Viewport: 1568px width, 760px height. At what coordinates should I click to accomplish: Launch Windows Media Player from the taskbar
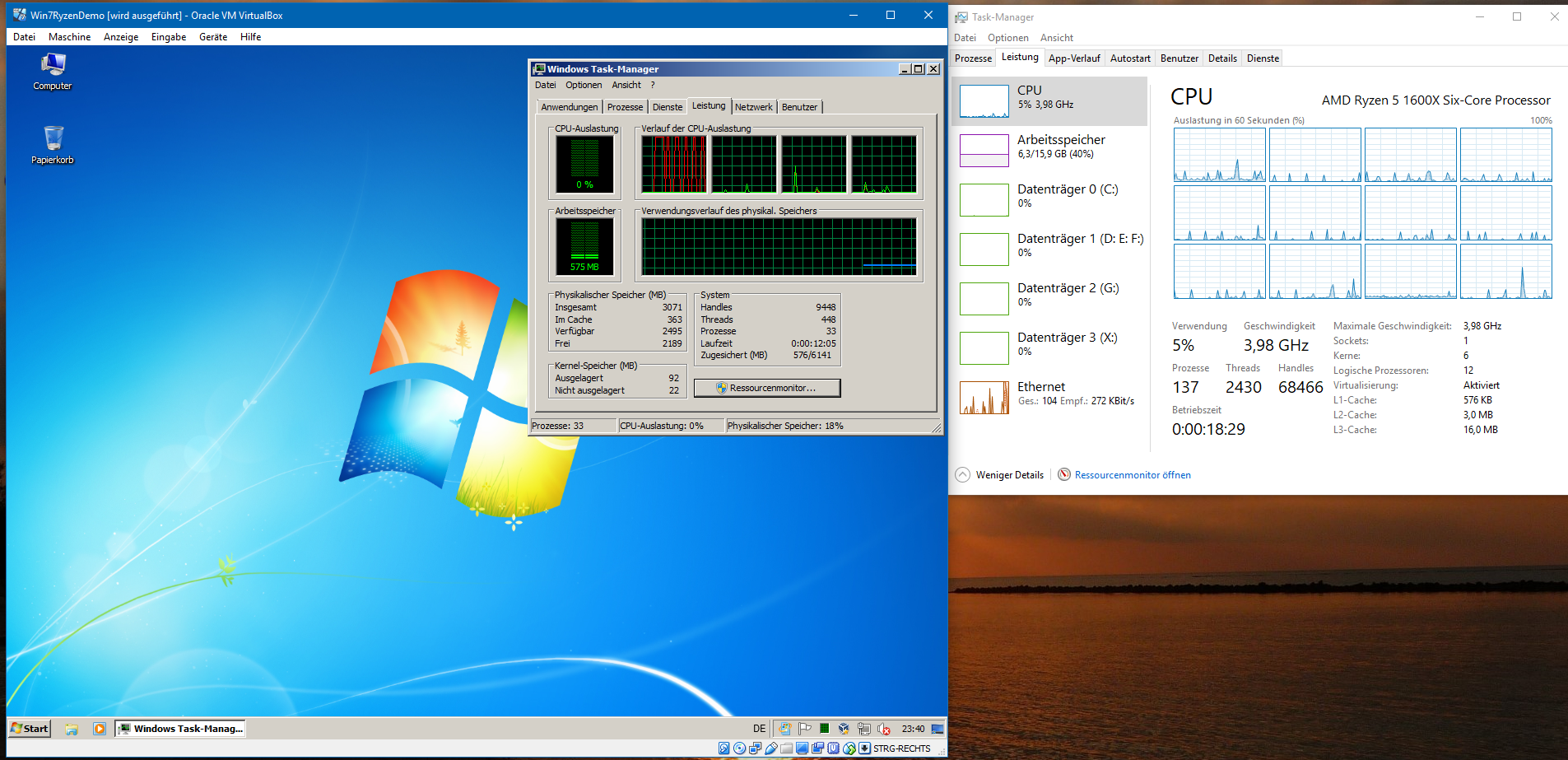click(100, 729)
